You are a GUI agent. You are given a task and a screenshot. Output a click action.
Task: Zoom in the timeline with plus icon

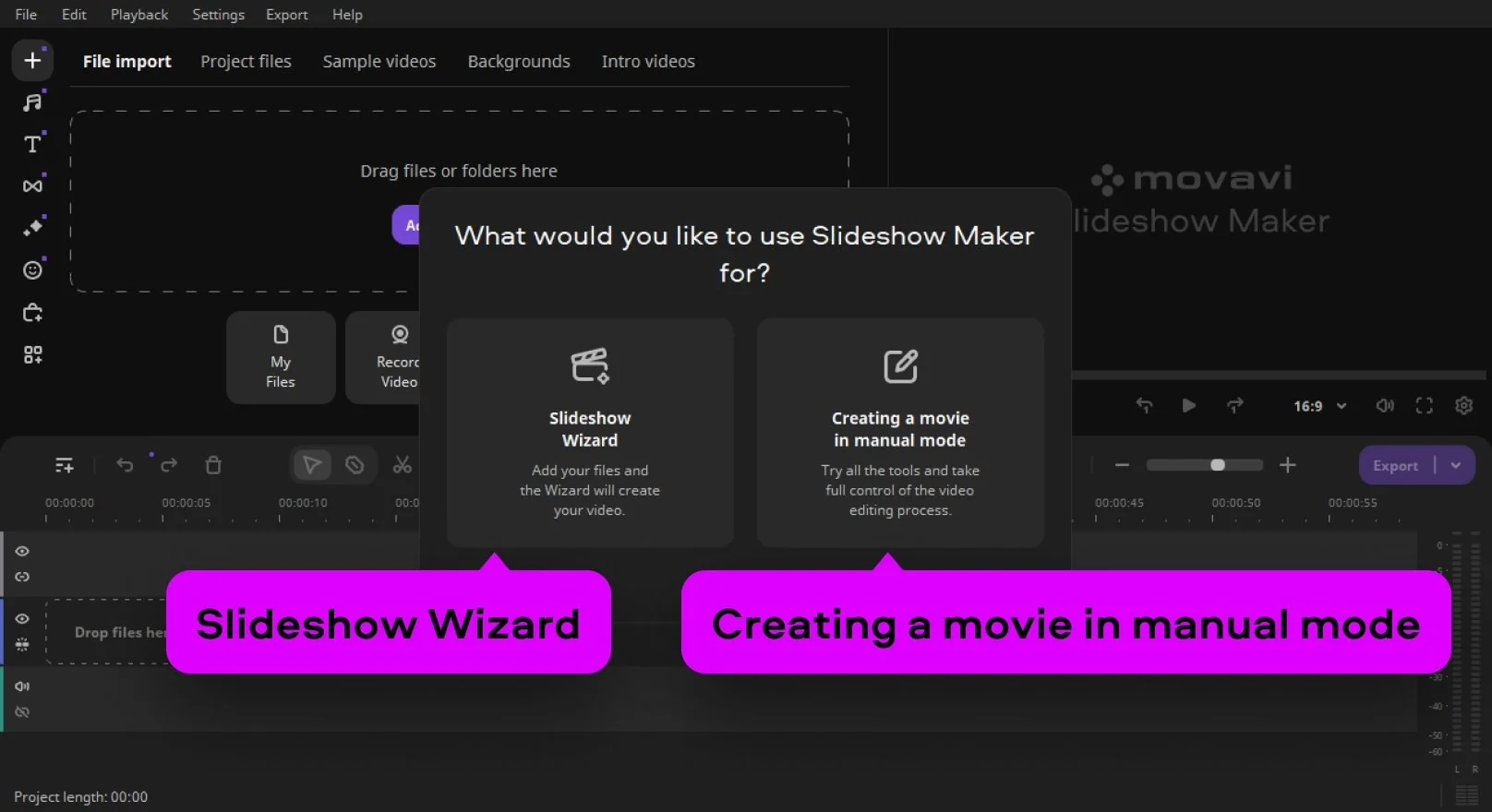tap(1288, 465)
